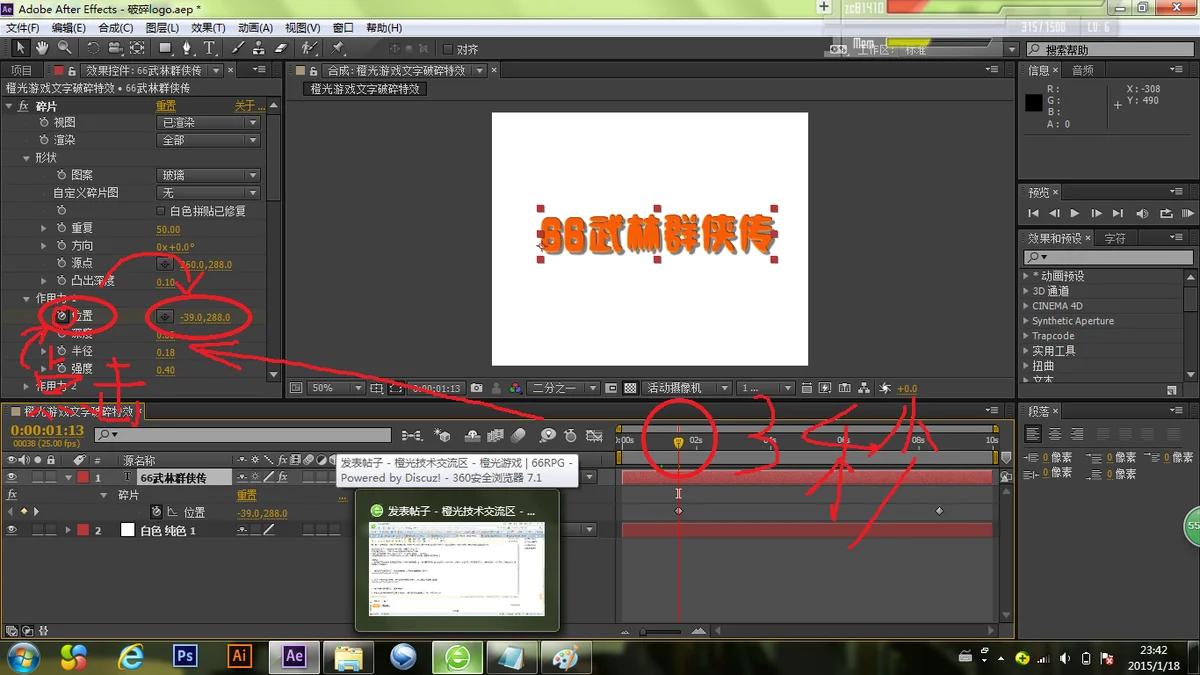Screen dimensions: 1200x675
Task: Switch to the 项目 panel tab
Action: tap(21, 70)
